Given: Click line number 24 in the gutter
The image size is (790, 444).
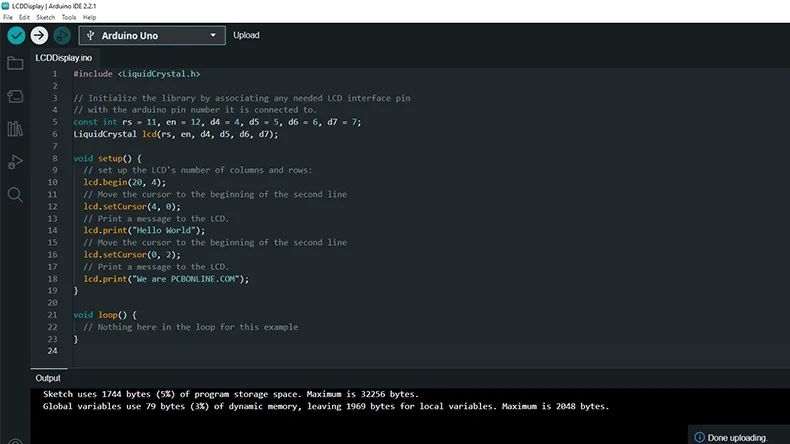Looking at the screenshot, I should (52, 351).
